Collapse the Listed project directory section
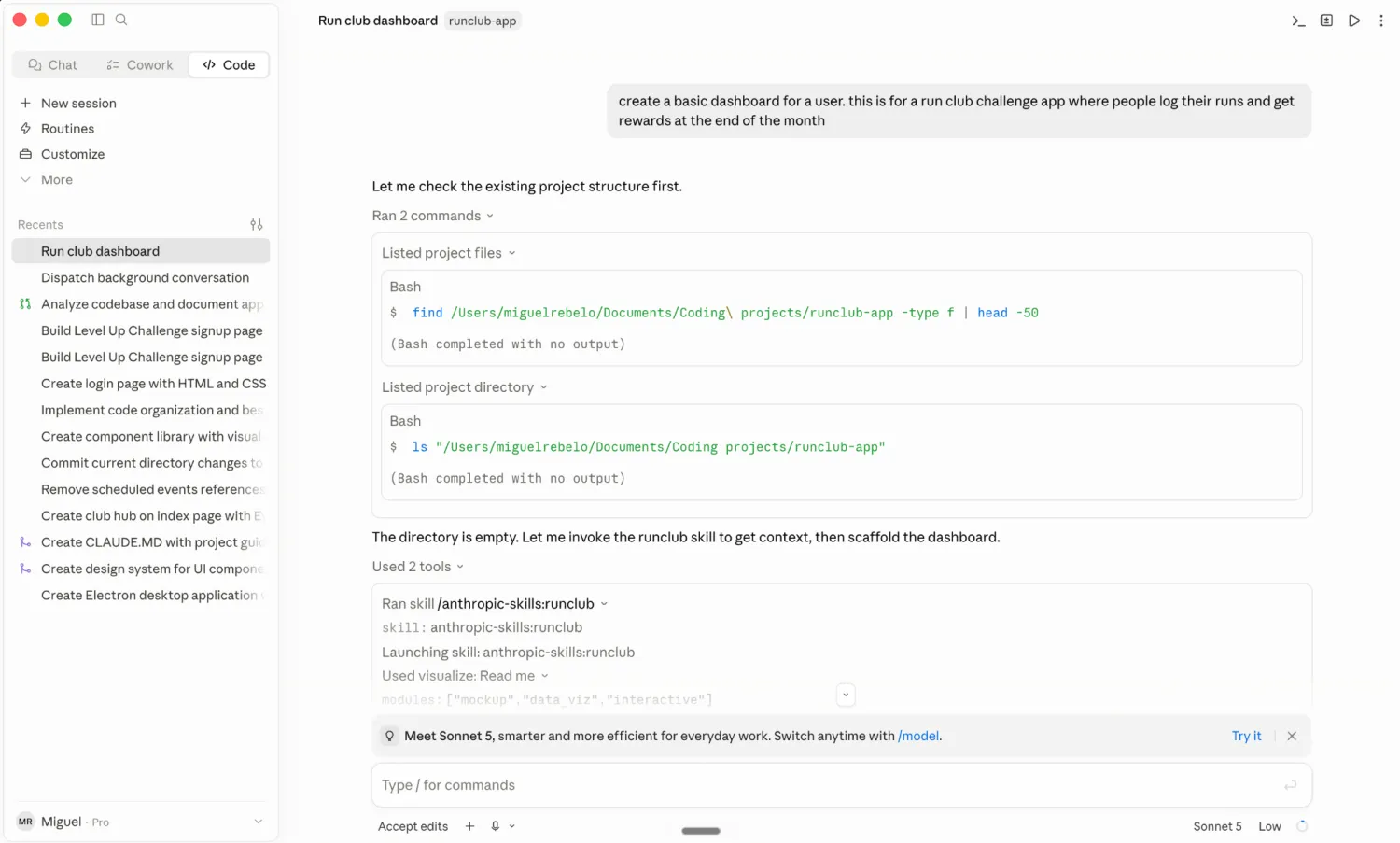The image size is (1400, 843). tap(465, 387)
